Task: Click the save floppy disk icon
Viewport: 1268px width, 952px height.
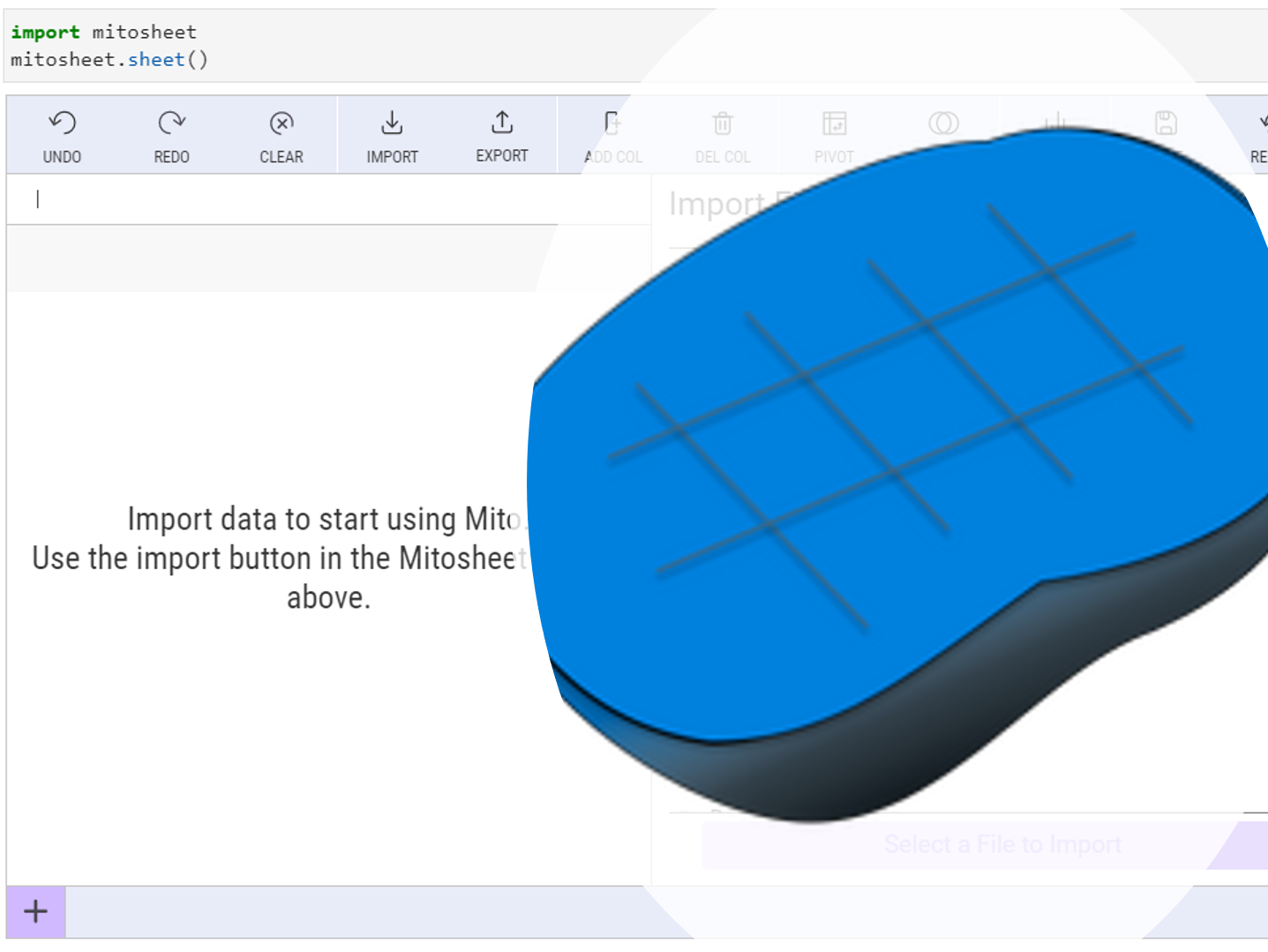Action: [x=1166, y=124]
